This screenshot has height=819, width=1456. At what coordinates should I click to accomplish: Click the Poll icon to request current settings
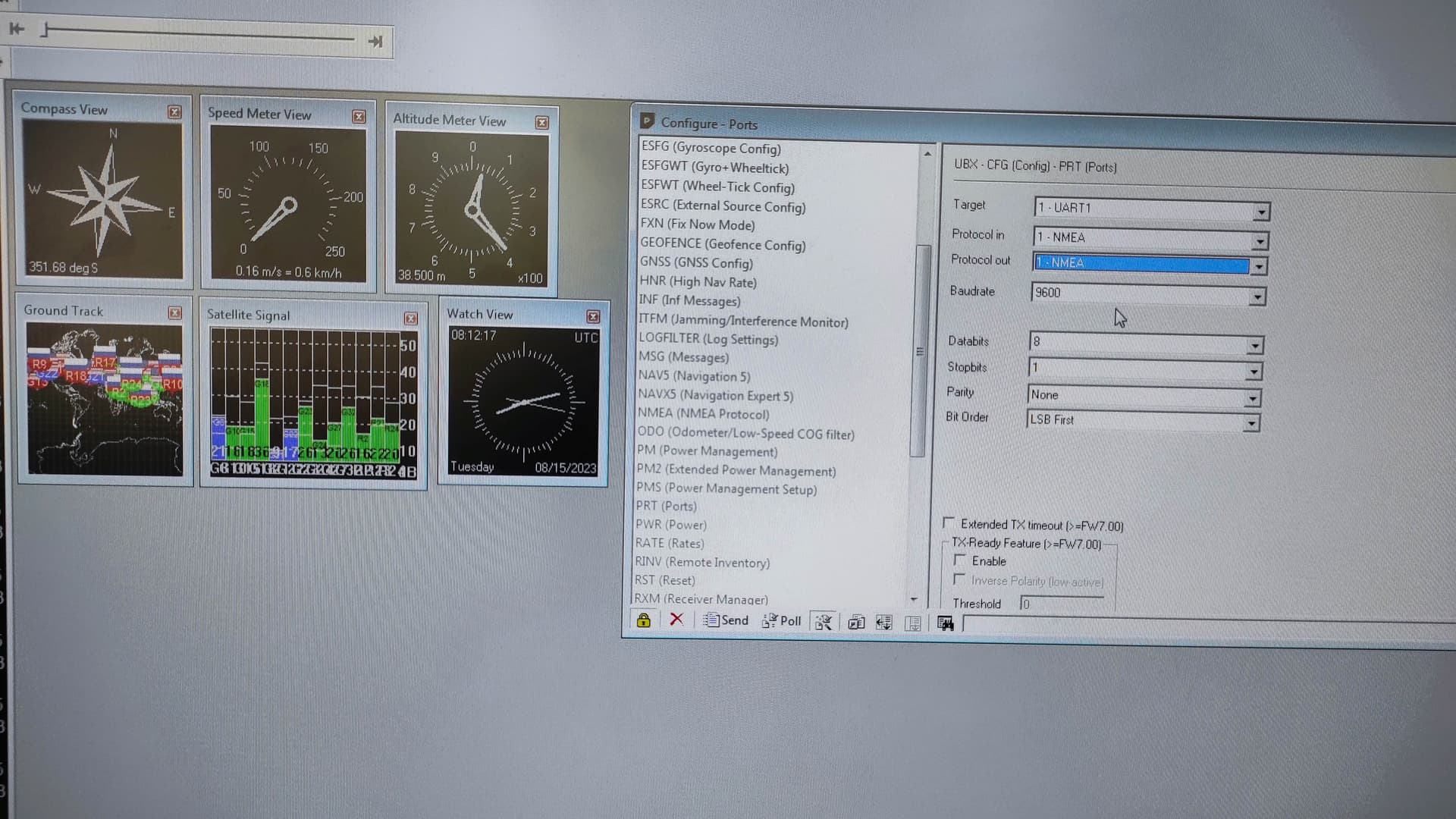coord(781,620)
